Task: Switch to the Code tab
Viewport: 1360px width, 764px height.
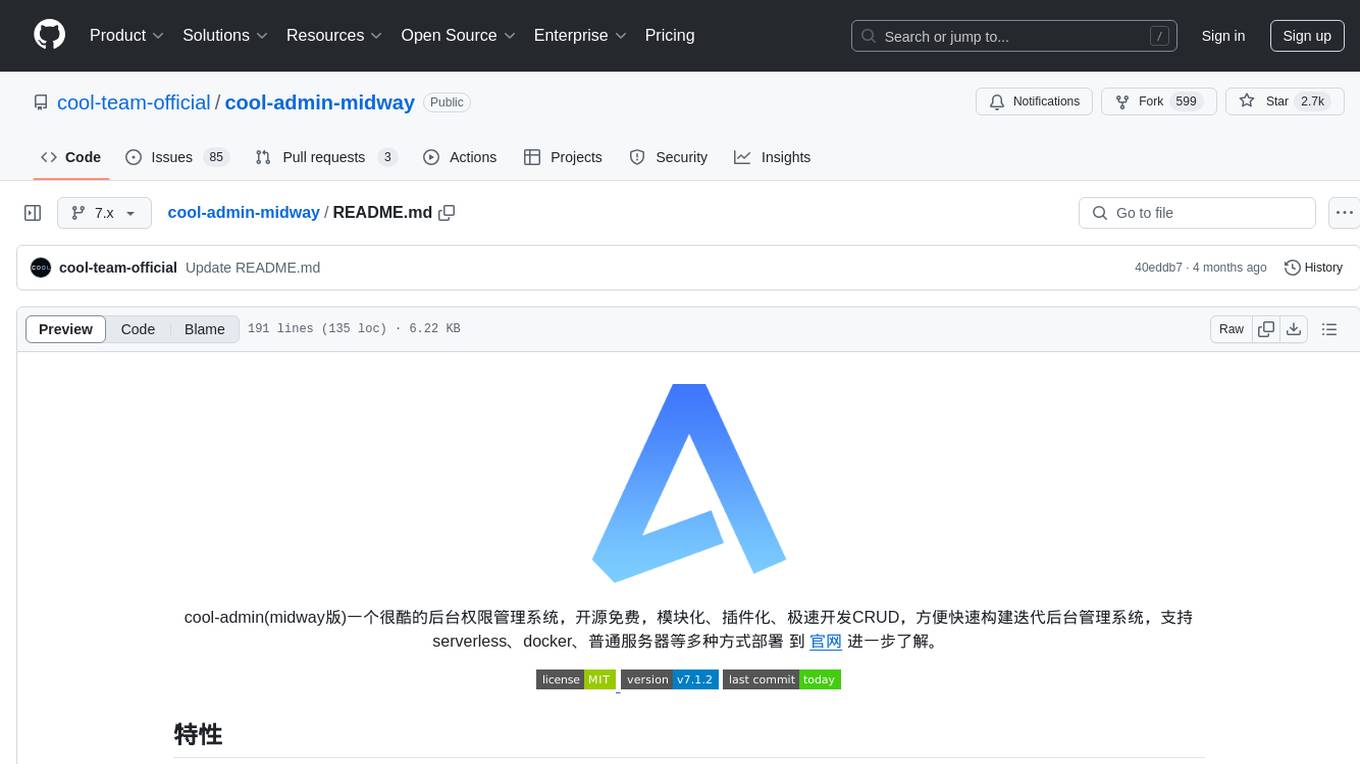Action: pyautogui.click(x=71, y=157)
